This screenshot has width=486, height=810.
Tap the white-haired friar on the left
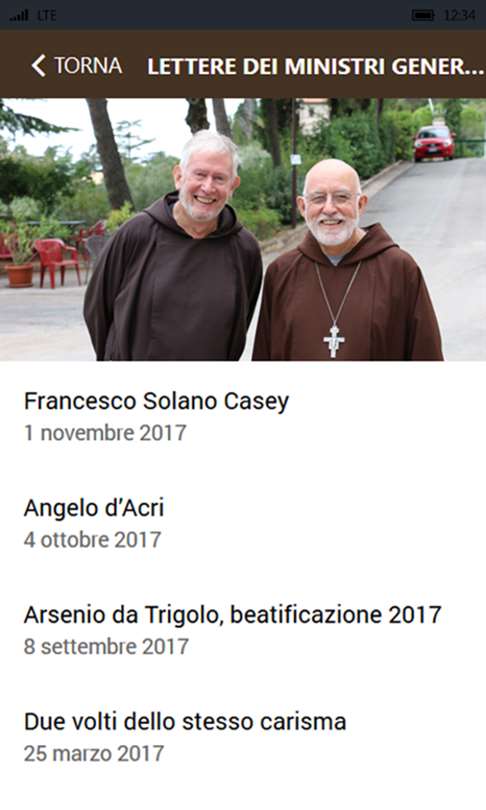pos(173,248)
